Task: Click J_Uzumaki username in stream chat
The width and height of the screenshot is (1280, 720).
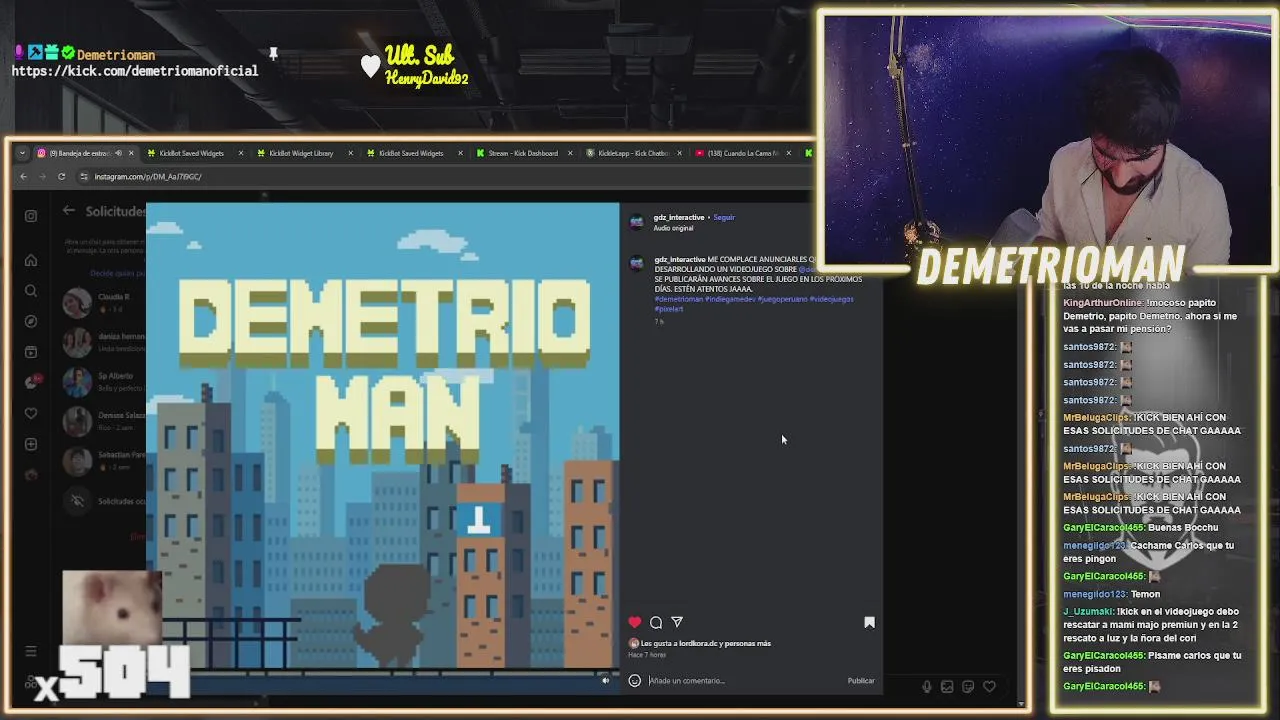Action: [1088, 612]
